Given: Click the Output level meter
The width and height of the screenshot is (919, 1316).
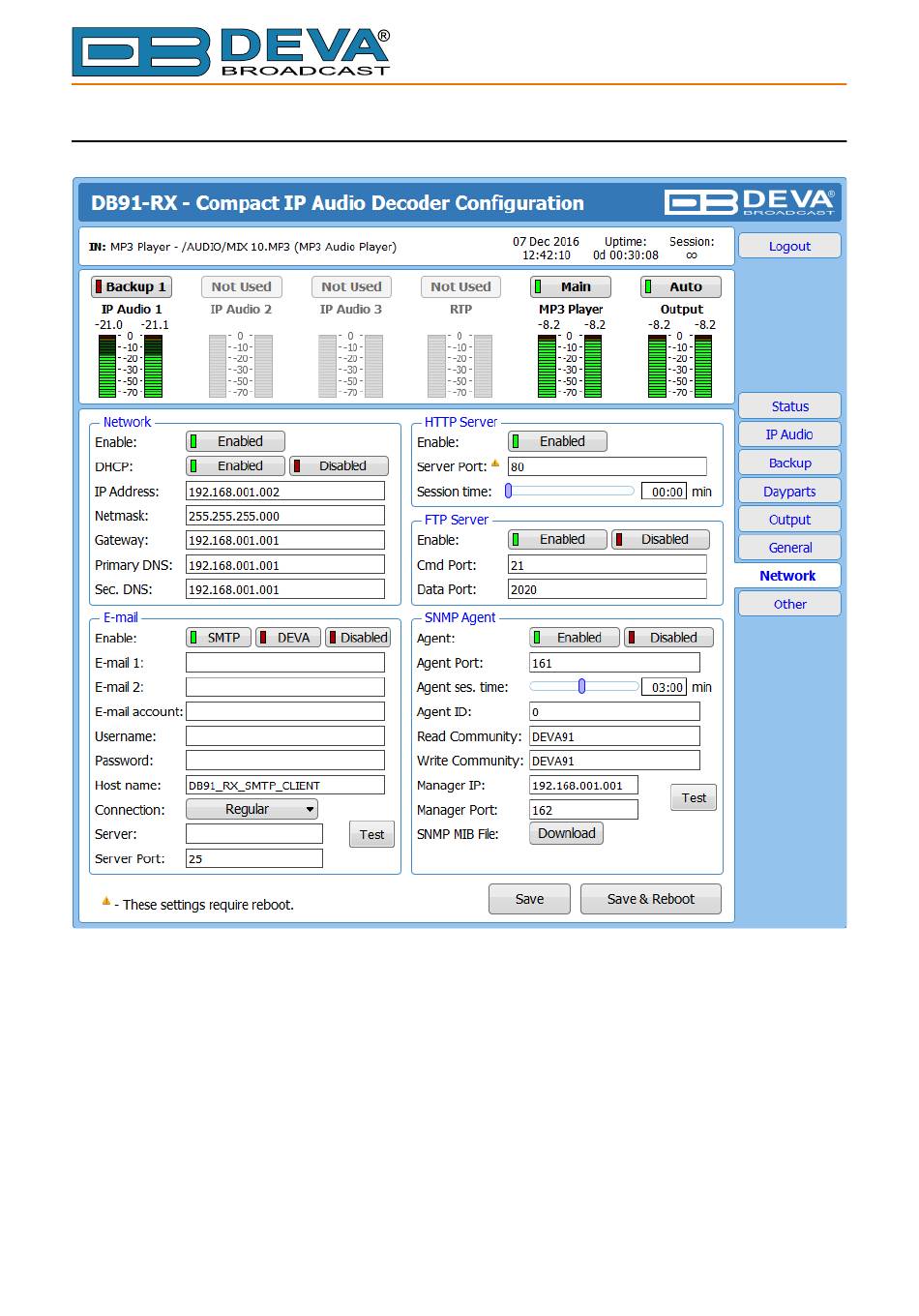Looking at the screenshot, I should [680, 366].
